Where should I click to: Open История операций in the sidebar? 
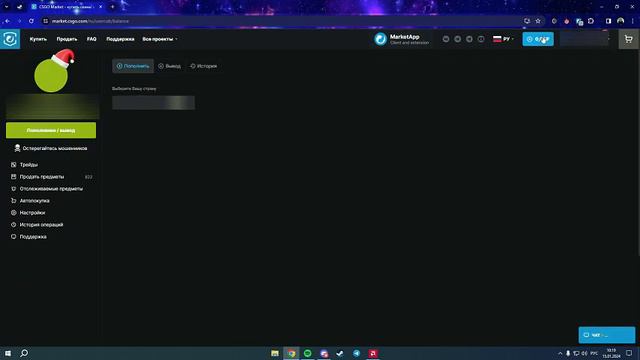click(x=42, y=225)
